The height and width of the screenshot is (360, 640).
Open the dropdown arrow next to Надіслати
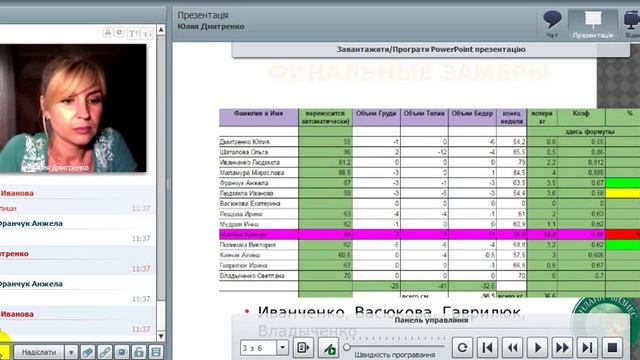point(71,352)
